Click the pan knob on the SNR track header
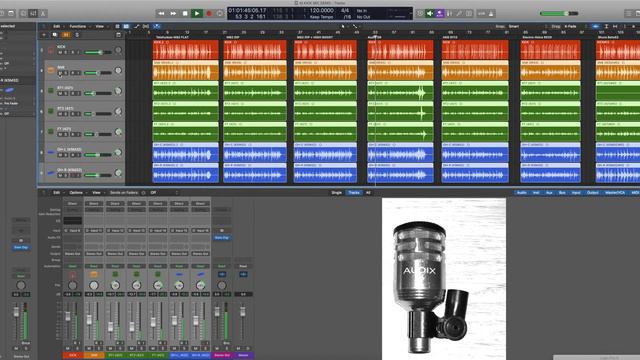 [118, 70]
